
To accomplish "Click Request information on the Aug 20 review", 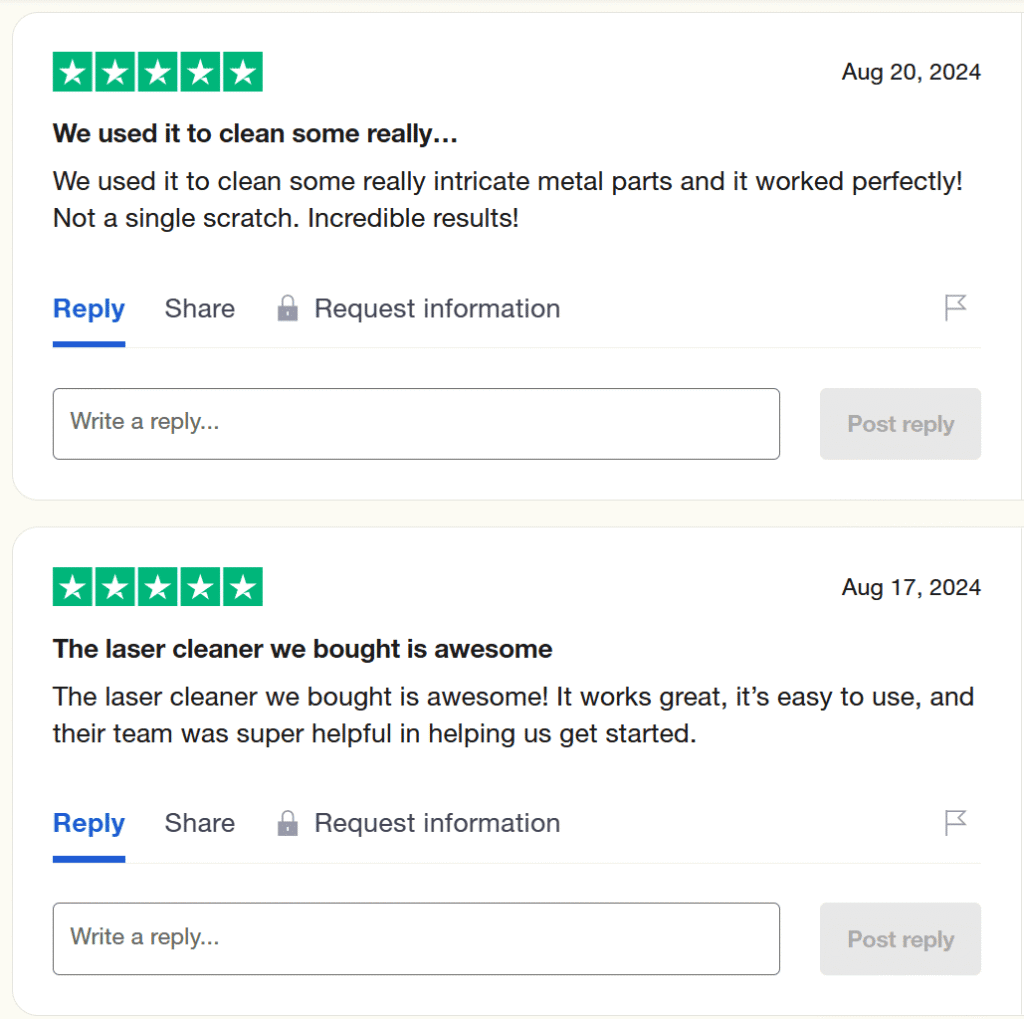I will 437,309.
